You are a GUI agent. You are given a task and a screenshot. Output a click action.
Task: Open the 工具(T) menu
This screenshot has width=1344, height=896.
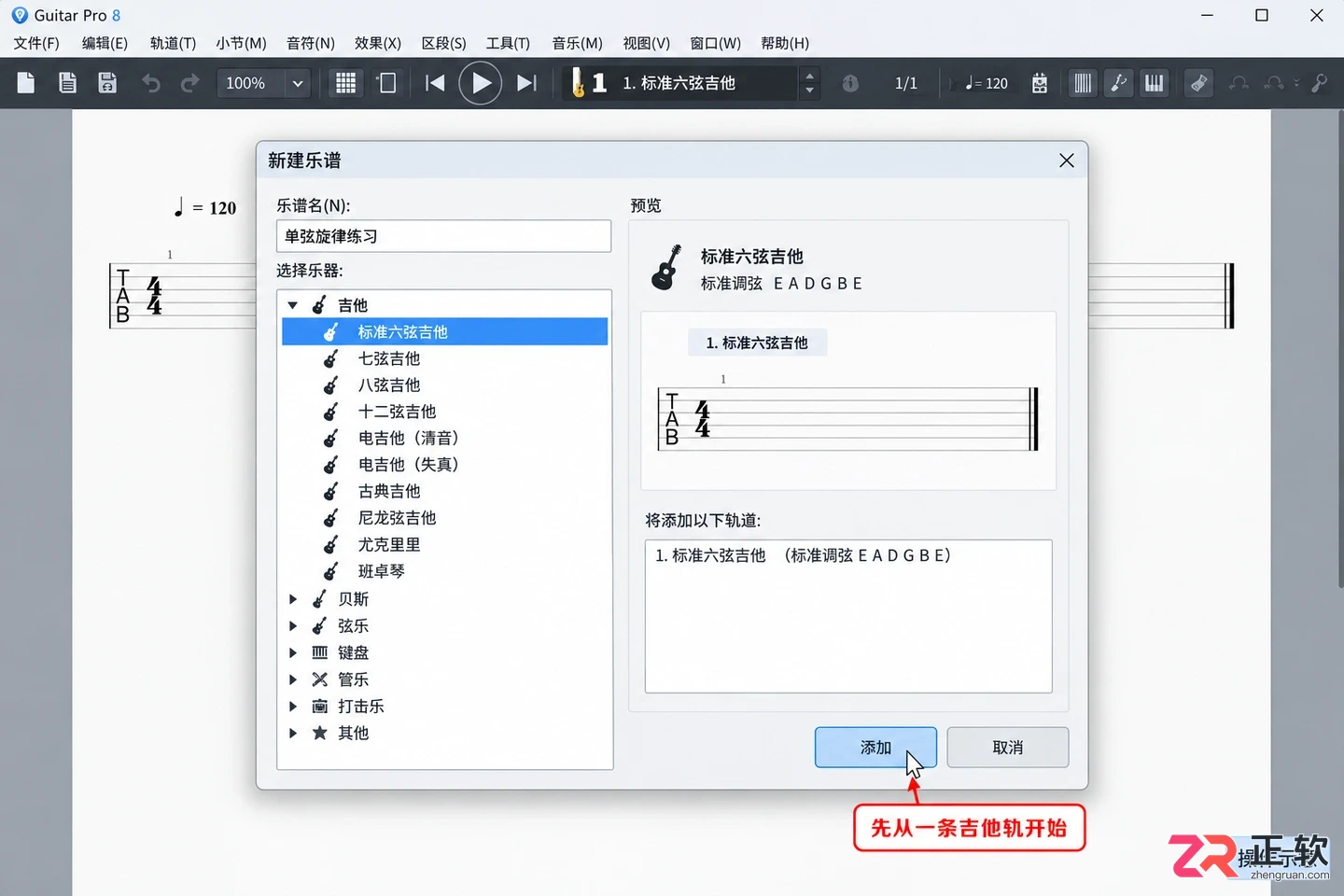pos(508,43)
